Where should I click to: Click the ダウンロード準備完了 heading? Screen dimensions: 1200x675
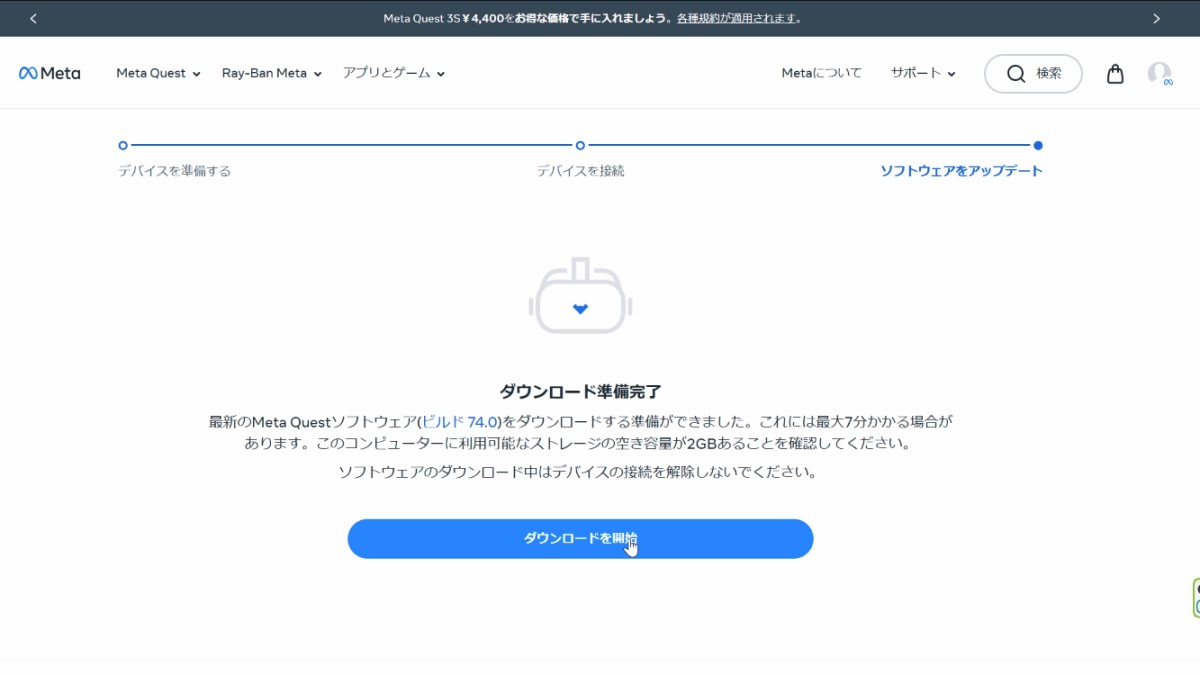point(580,391)
